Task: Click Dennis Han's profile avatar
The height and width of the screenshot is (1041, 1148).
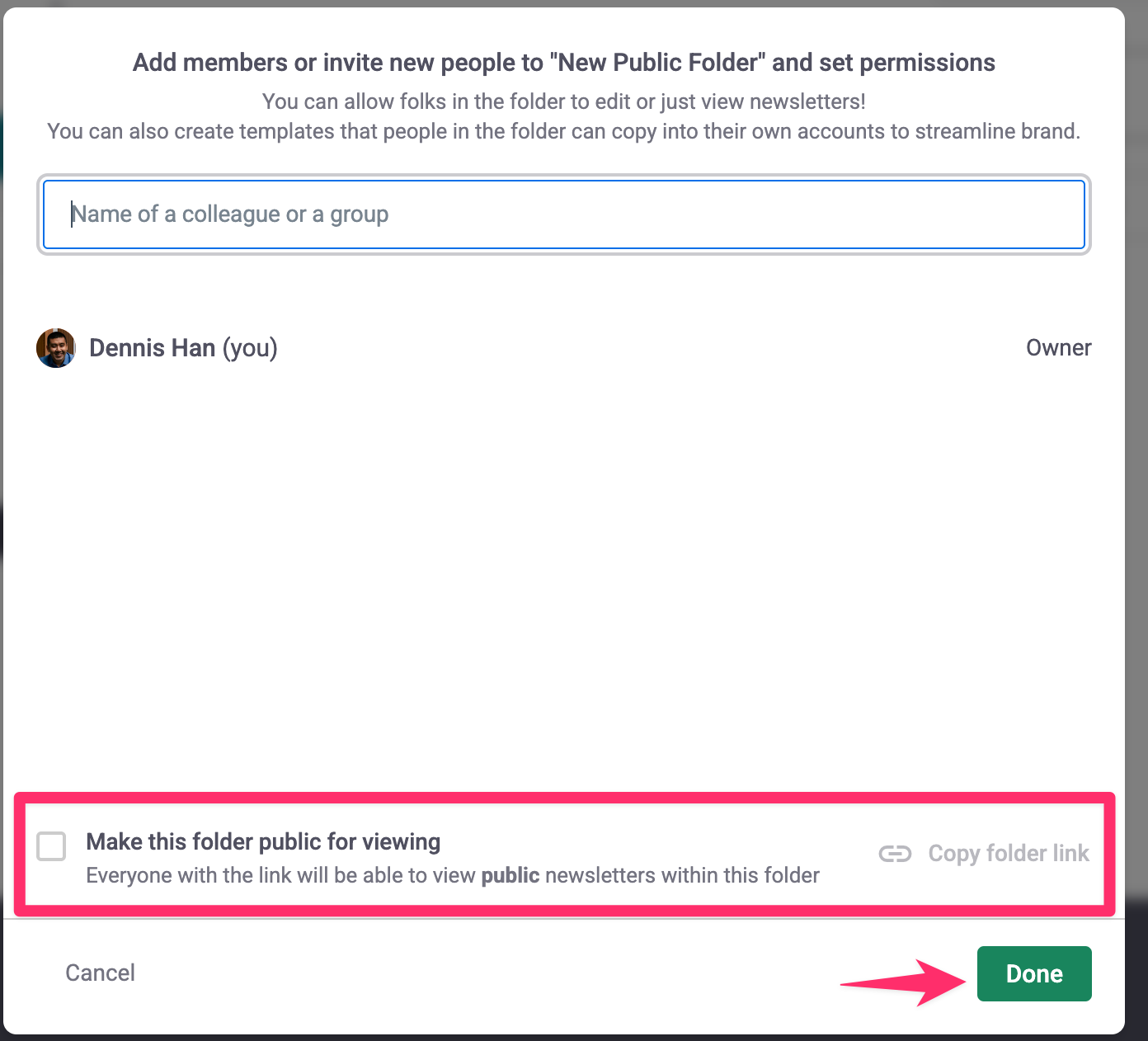Action: (56, 348)
